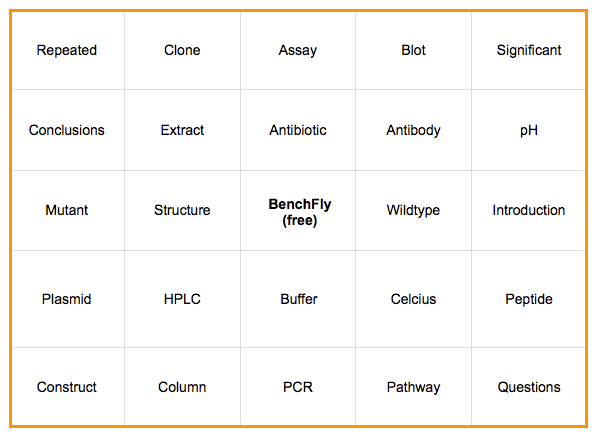
Task: Select the Questions square
Action: click(529, 387)
